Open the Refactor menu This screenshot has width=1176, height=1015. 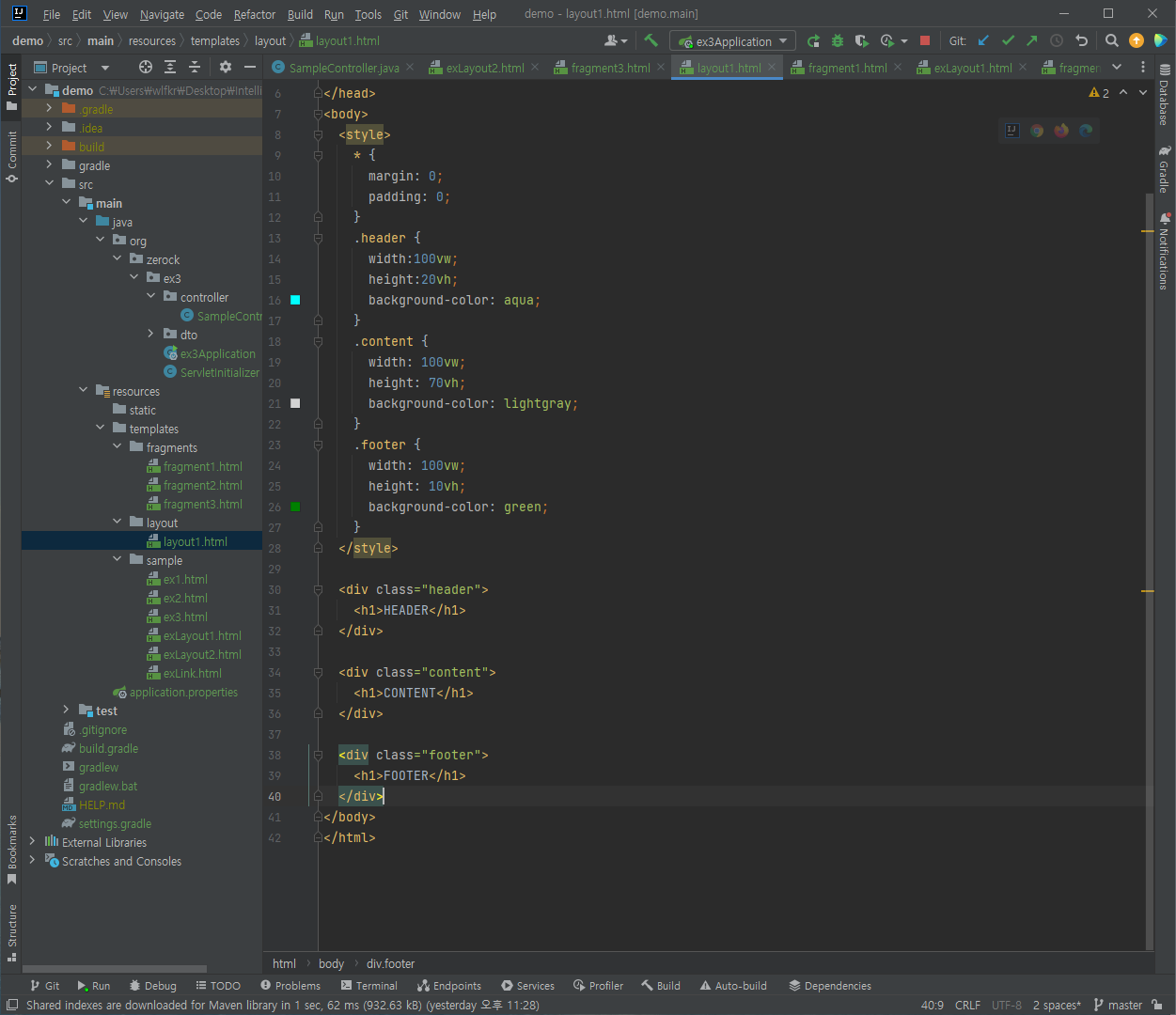tap(255, 14)
